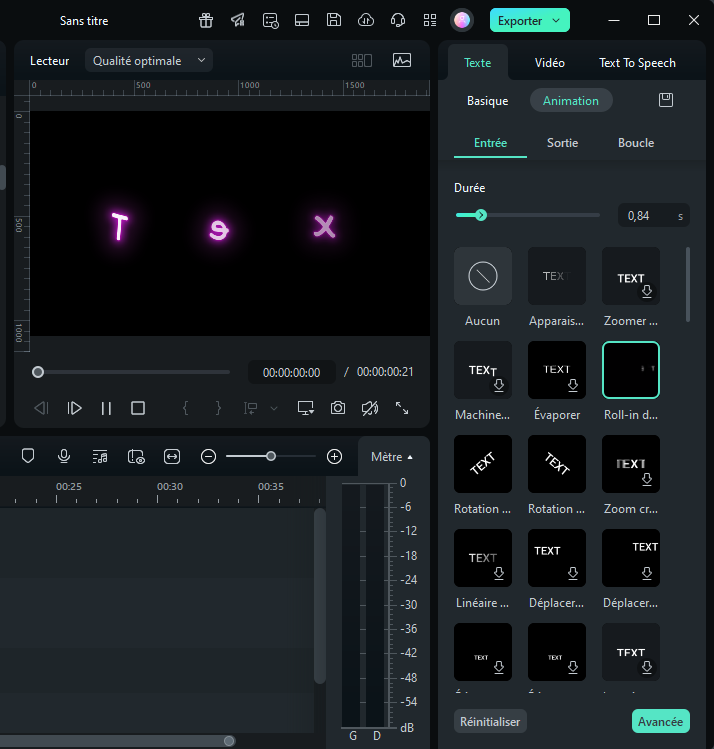Open the cloud upload icon
The height and width of the screenshot is (749, 714).
(366, 20)
